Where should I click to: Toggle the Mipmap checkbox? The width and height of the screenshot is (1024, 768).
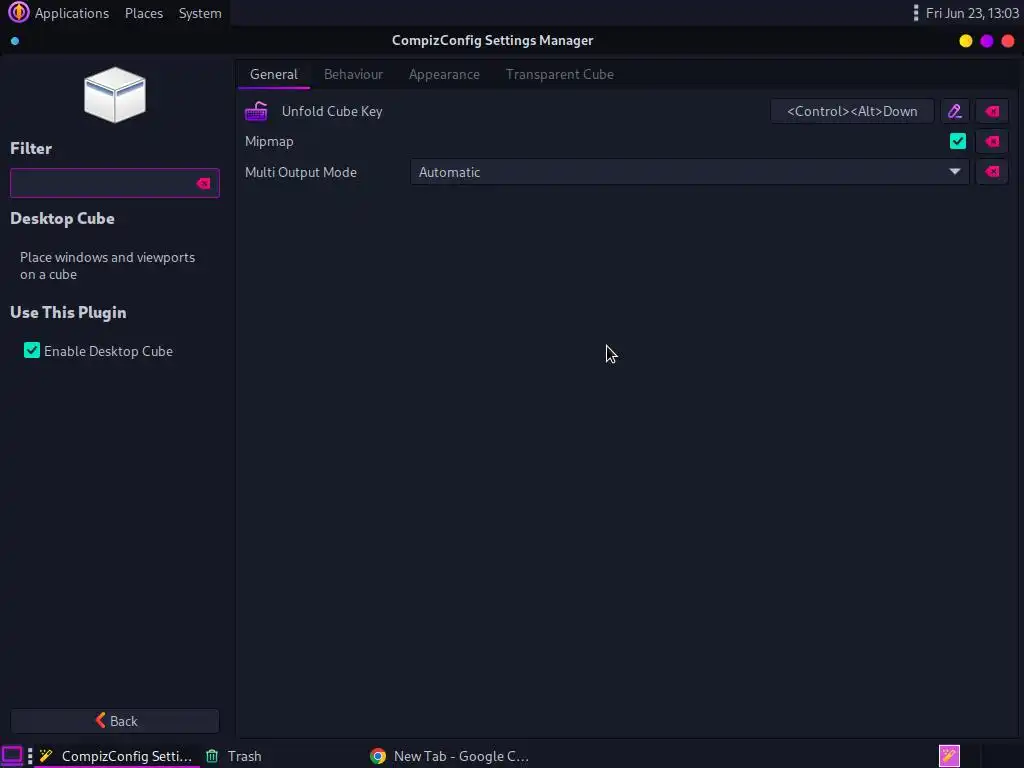pos(957,141)
